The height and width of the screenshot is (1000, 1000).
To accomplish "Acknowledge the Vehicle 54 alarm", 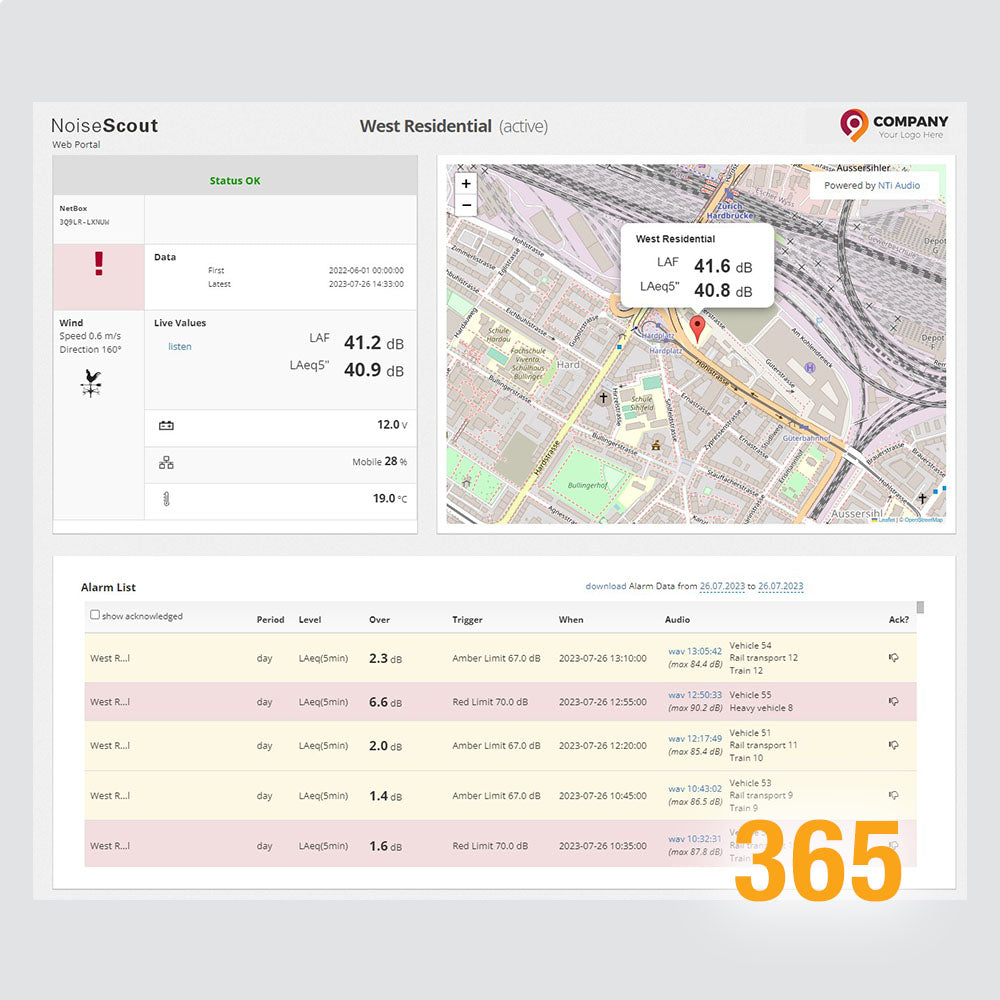I will (x=895, y=657).
